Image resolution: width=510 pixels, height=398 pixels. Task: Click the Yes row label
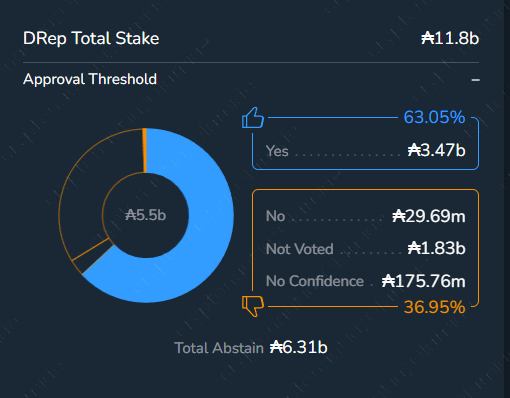277,151
